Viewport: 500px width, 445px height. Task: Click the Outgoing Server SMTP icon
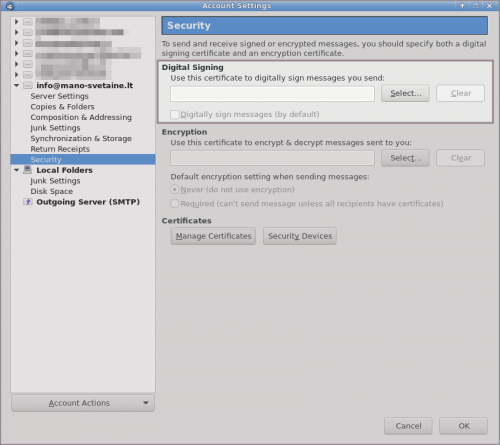[x=28, y=202]
